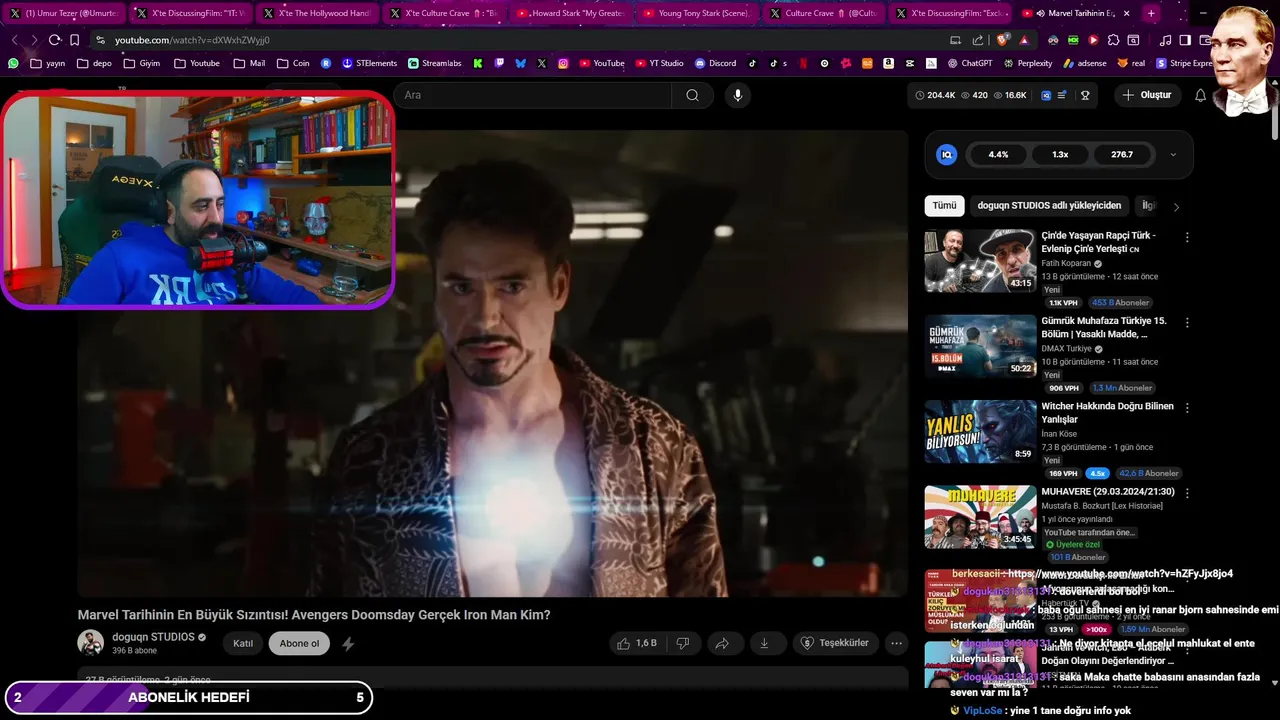Open the ChatGPT bookmark

[968, 63]
